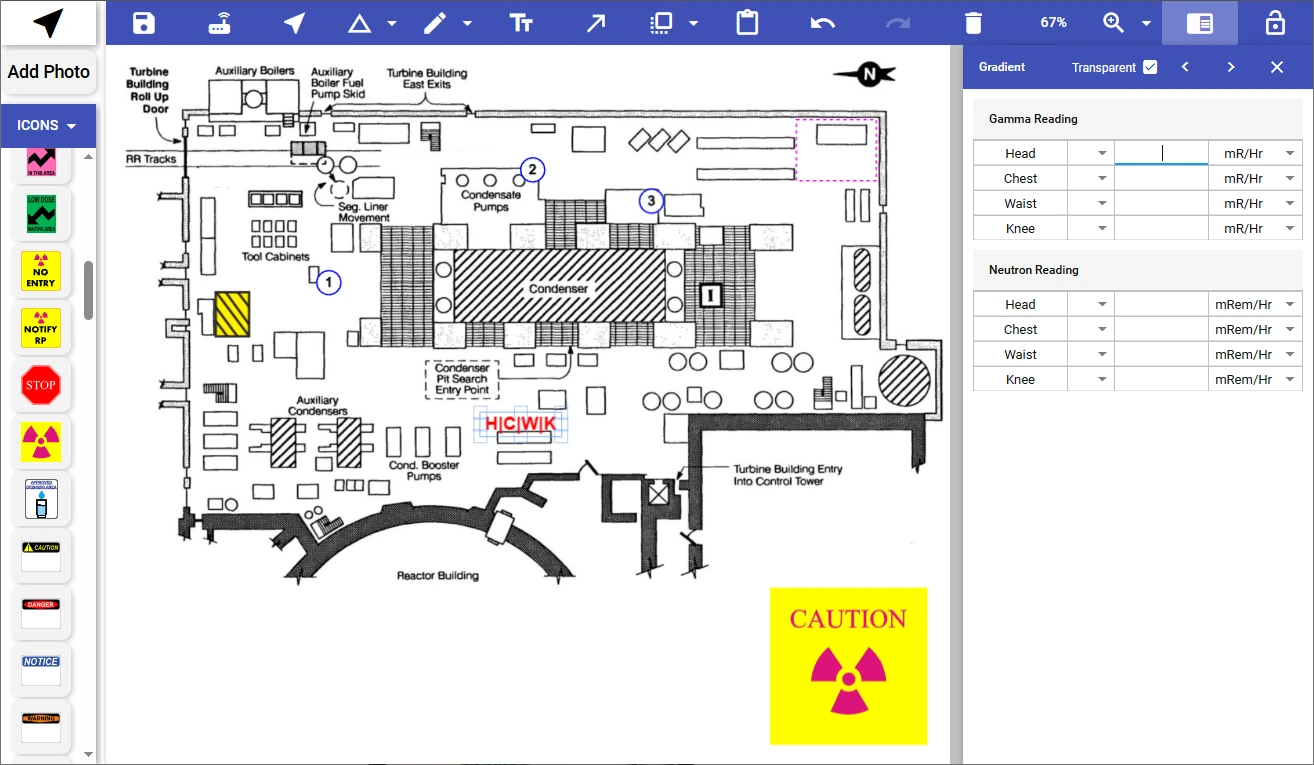Screen dimensions: 1314x765
Task: Toggle the side properties panel
Action: (1199, 23)
